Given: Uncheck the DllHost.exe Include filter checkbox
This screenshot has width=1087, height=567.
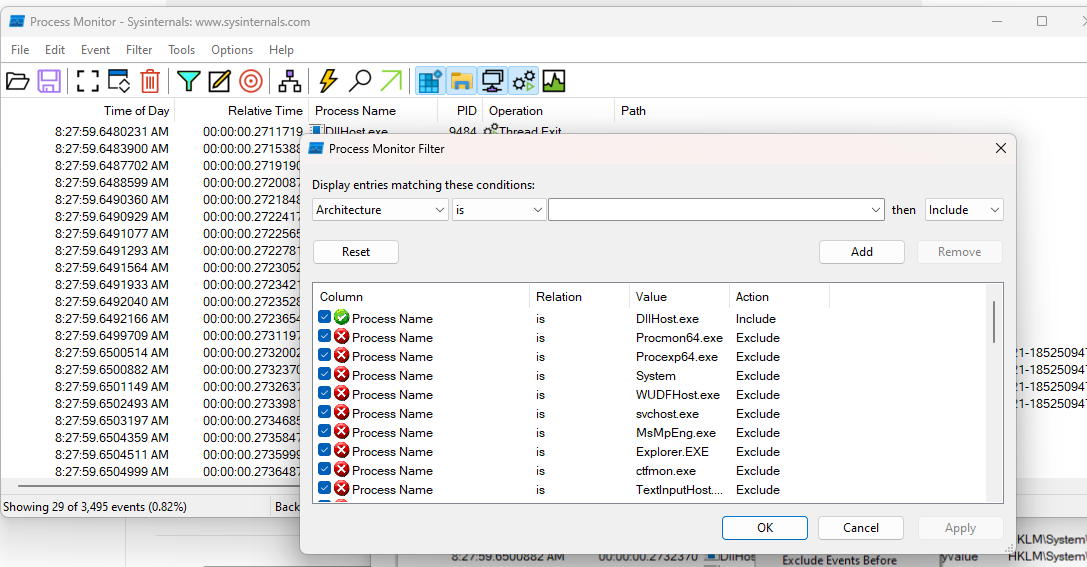Looking at the screenshot, I should tap(324, 317).
